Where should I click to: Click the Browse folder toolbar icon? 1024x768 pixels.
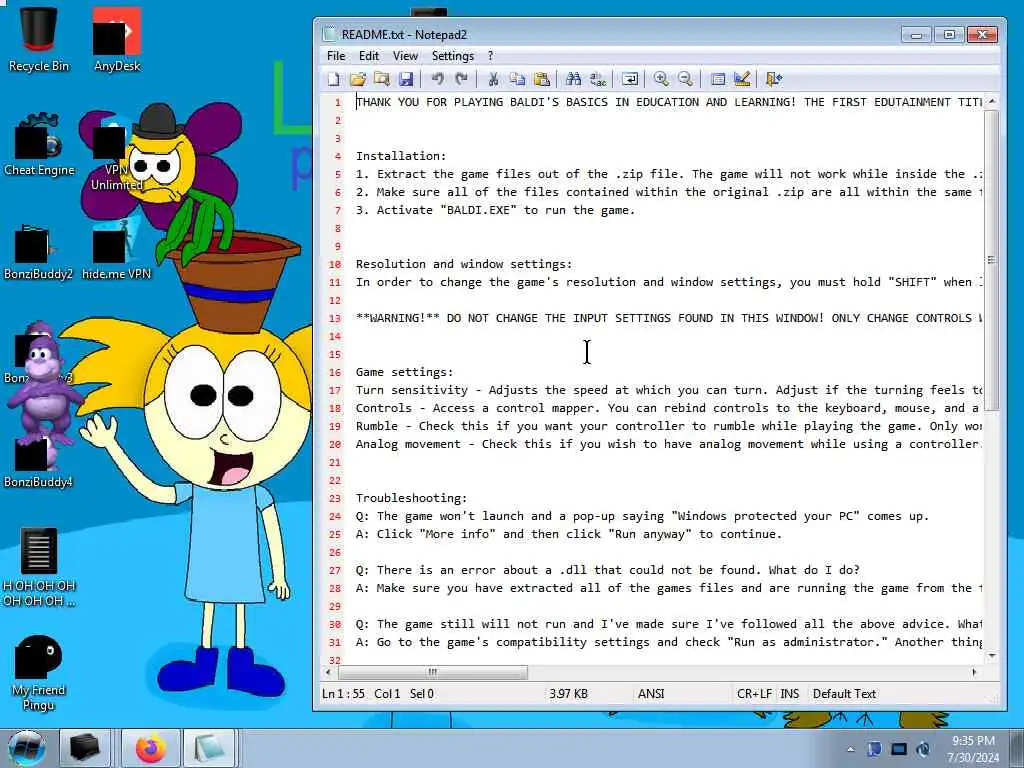click(x=381, y=79)
